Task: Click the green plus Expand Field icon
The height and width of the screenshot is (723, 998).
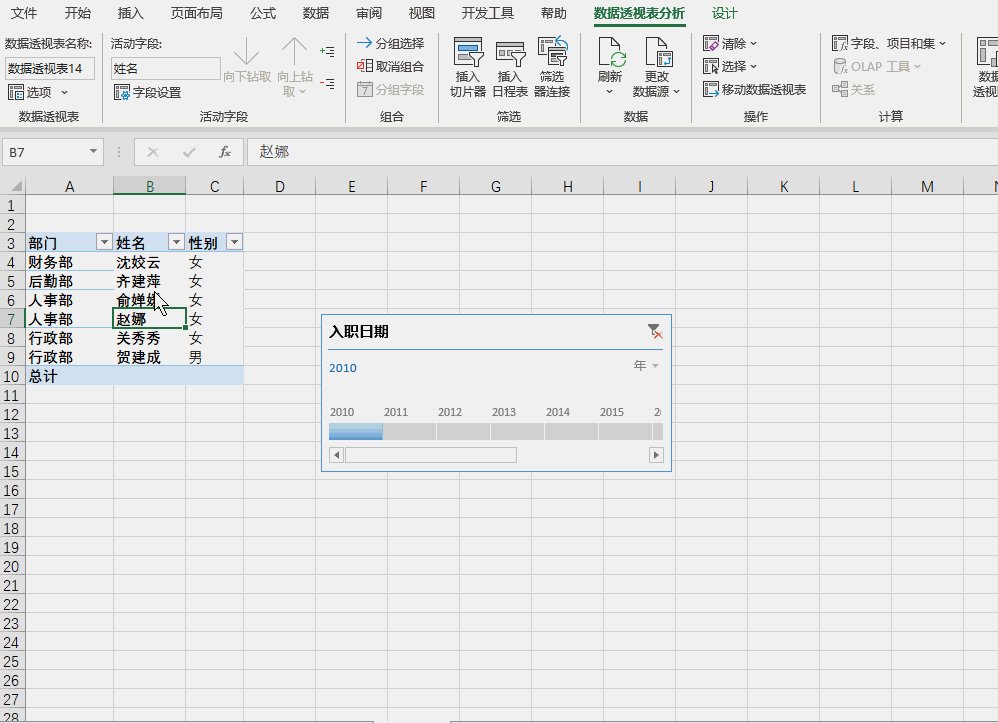Action: click(x=327, y=51)
